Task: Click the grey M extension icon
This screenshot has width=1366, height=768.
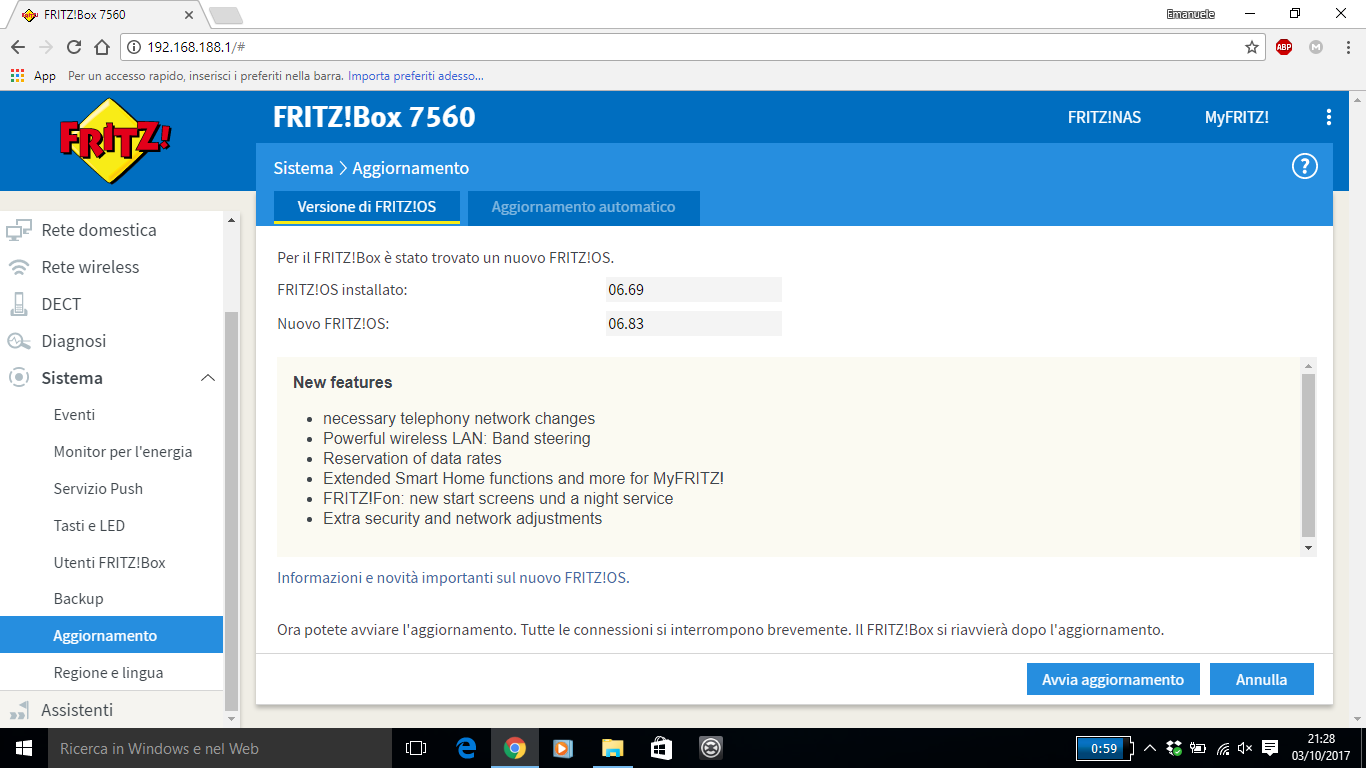Action: coord(1316,47)
